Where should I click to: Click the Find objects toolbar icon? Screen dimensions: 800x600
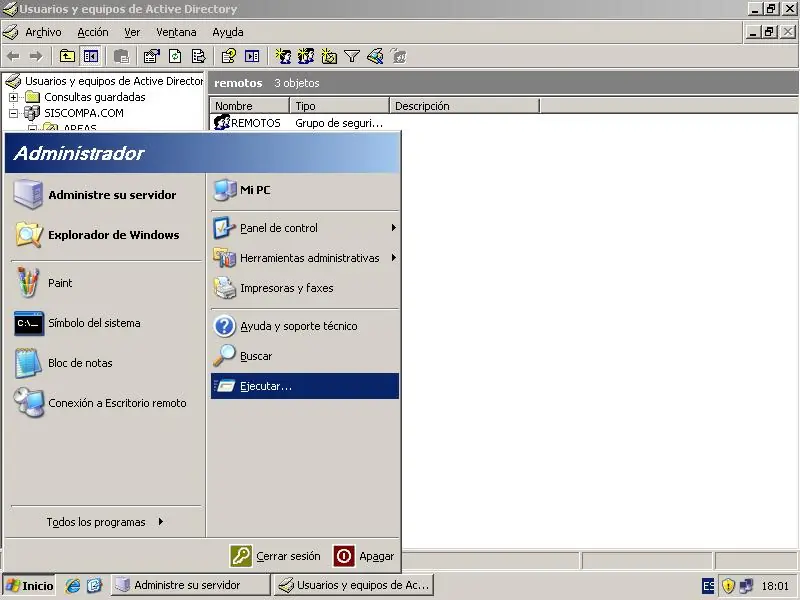tap(376, 56)
